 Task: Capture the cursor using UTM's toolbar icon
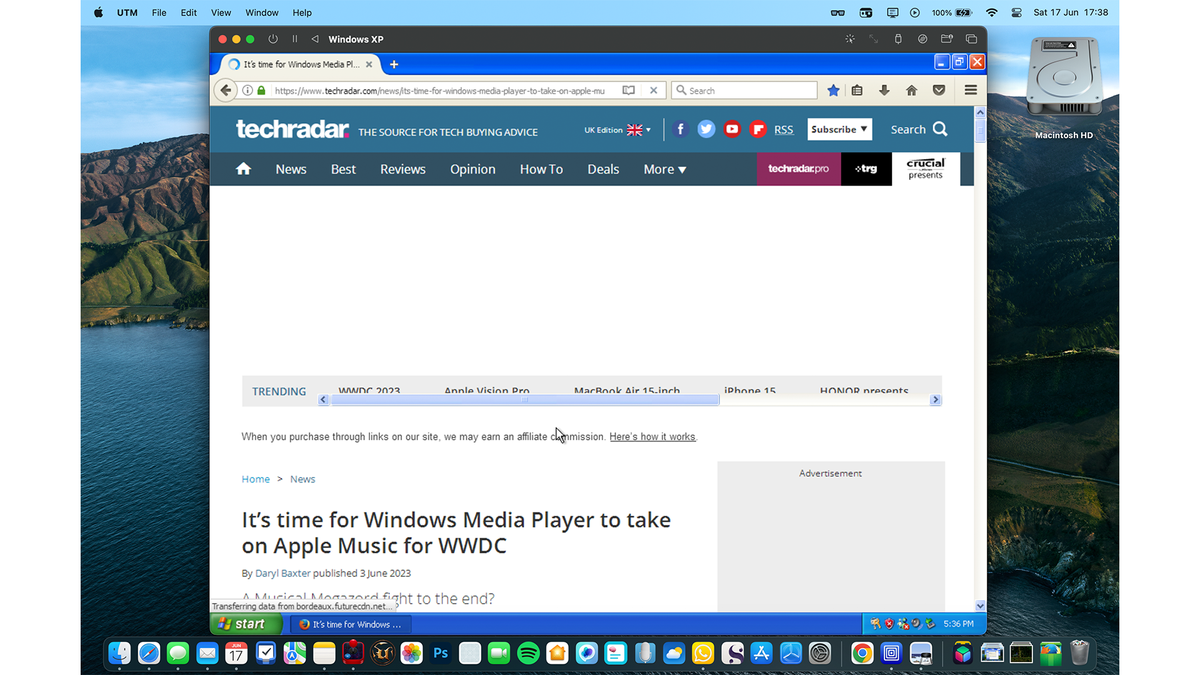coord(850,39)
